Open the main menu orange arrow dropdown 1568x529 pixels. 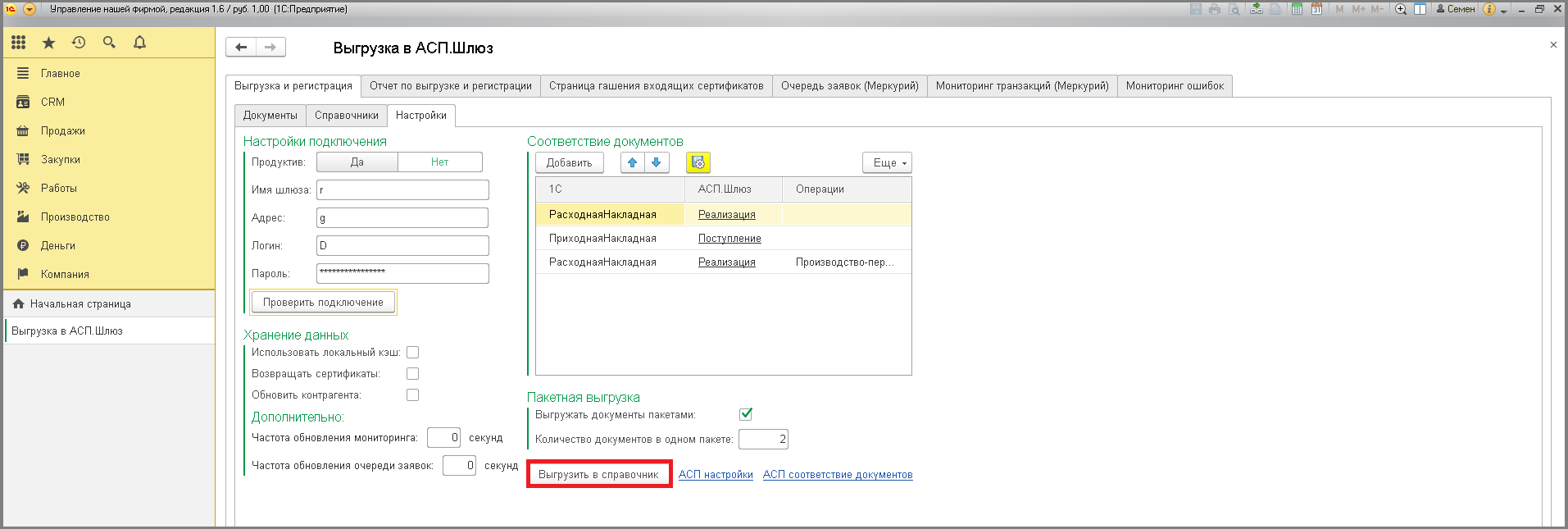pyautogui.click(x=30, y=9)
